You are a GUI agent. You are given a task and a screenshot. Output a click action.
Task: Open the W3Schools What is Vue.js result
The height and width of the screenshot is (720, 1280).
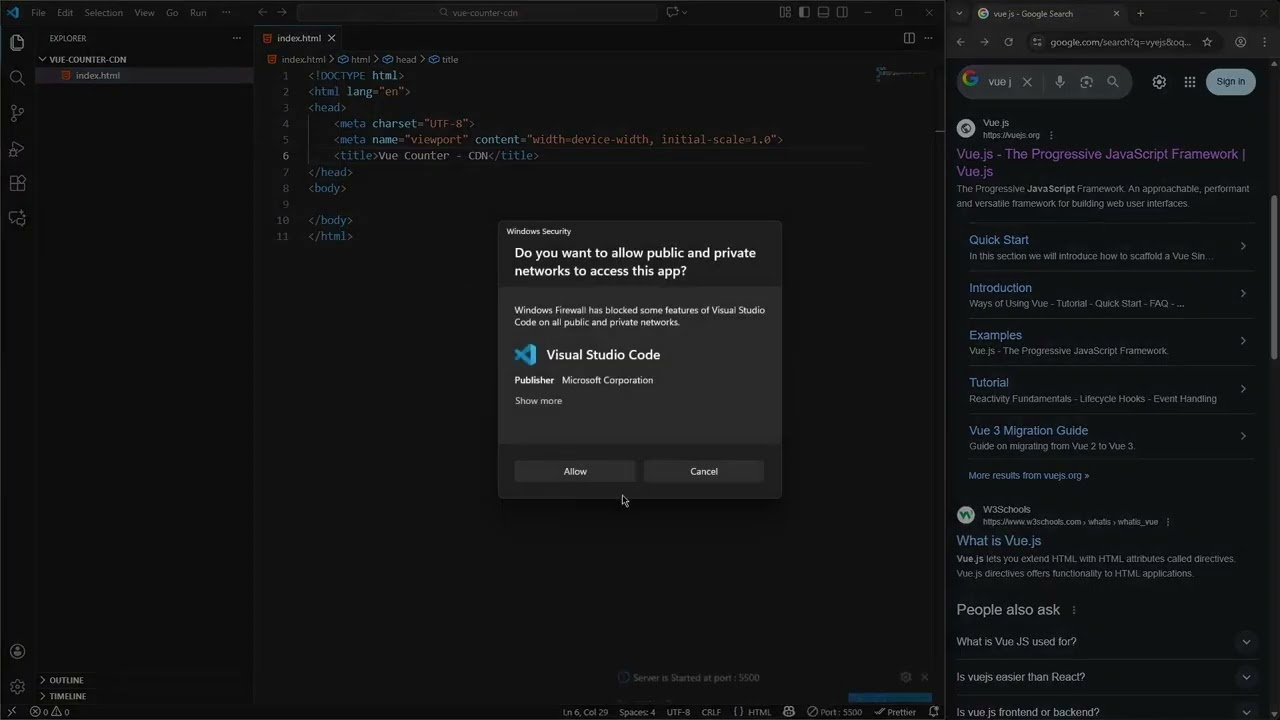[x=998, y=541]
